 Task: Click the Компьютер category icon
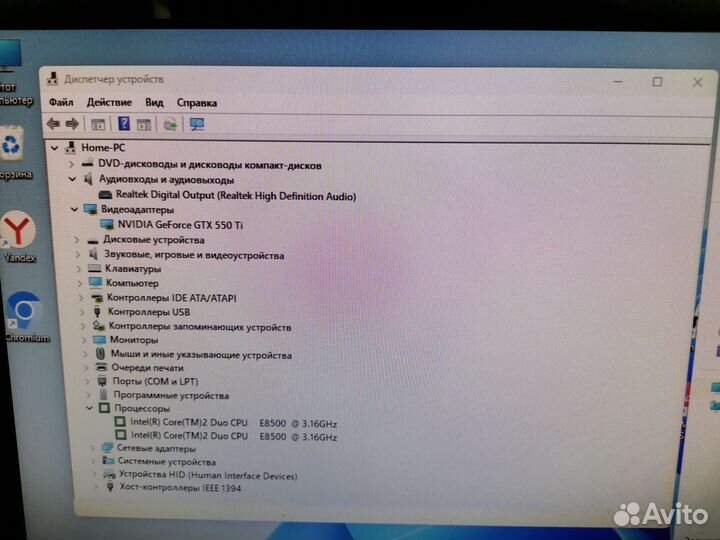(x=96, y=282)
